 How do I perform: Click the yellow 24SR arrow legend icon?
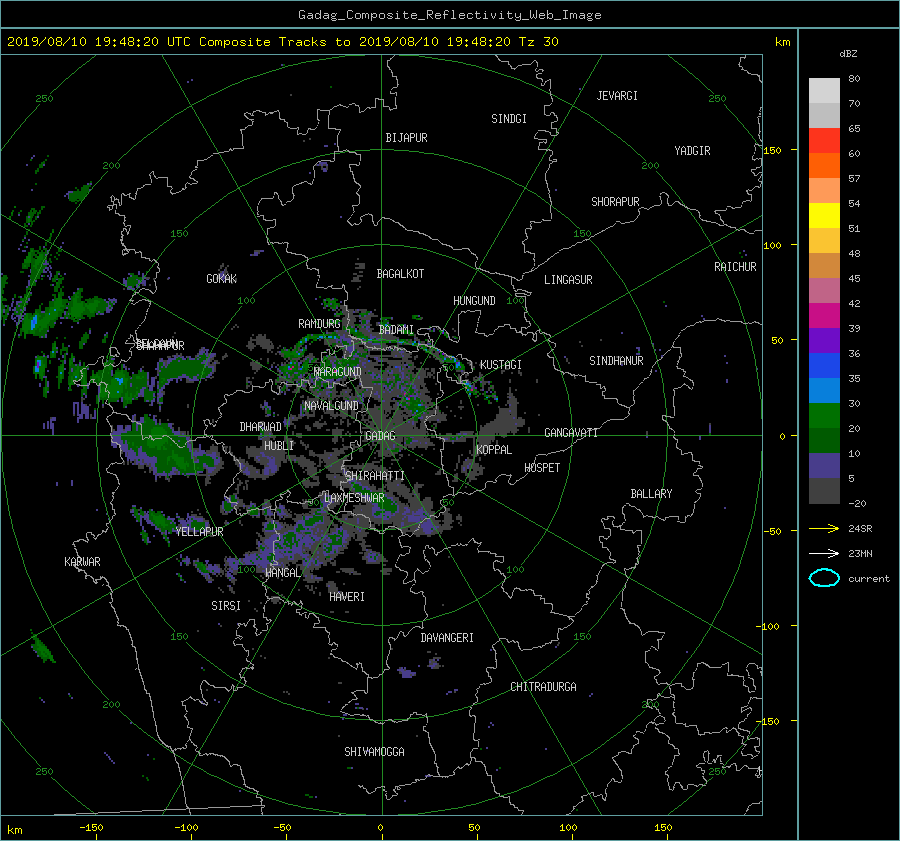point(824,528)
